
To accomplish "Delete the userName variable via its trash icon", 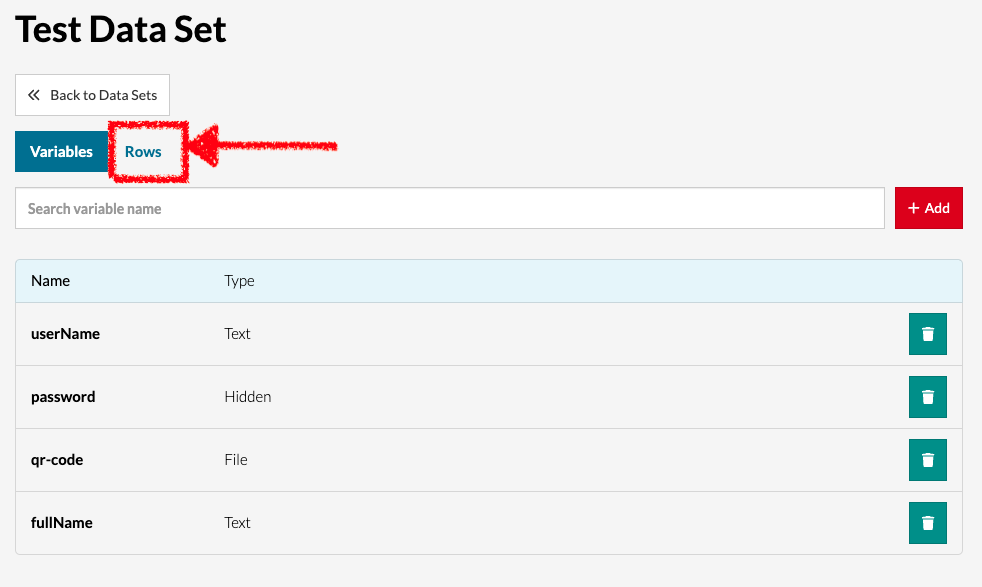I will [927, 334].
